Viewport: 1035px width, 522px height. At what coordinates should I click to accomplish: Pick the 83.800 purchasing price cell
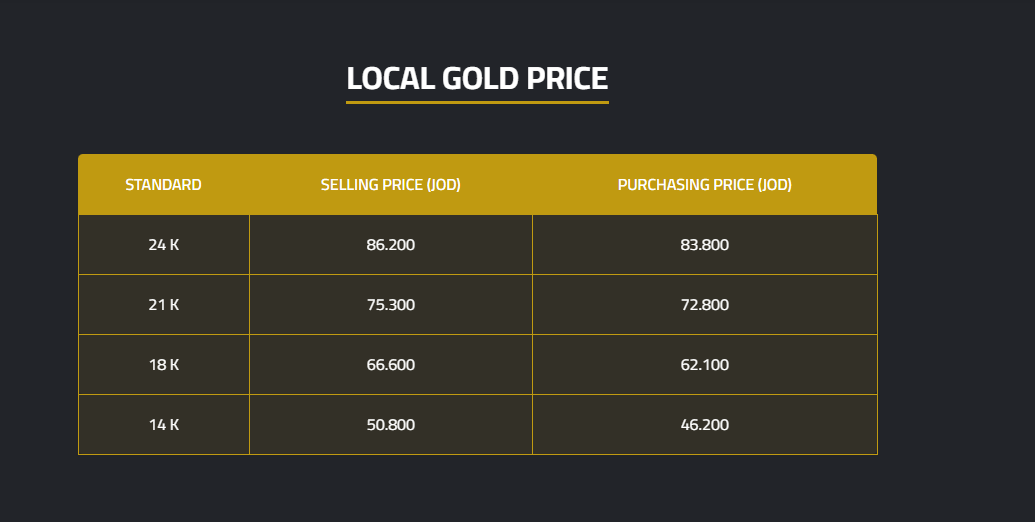704,245
